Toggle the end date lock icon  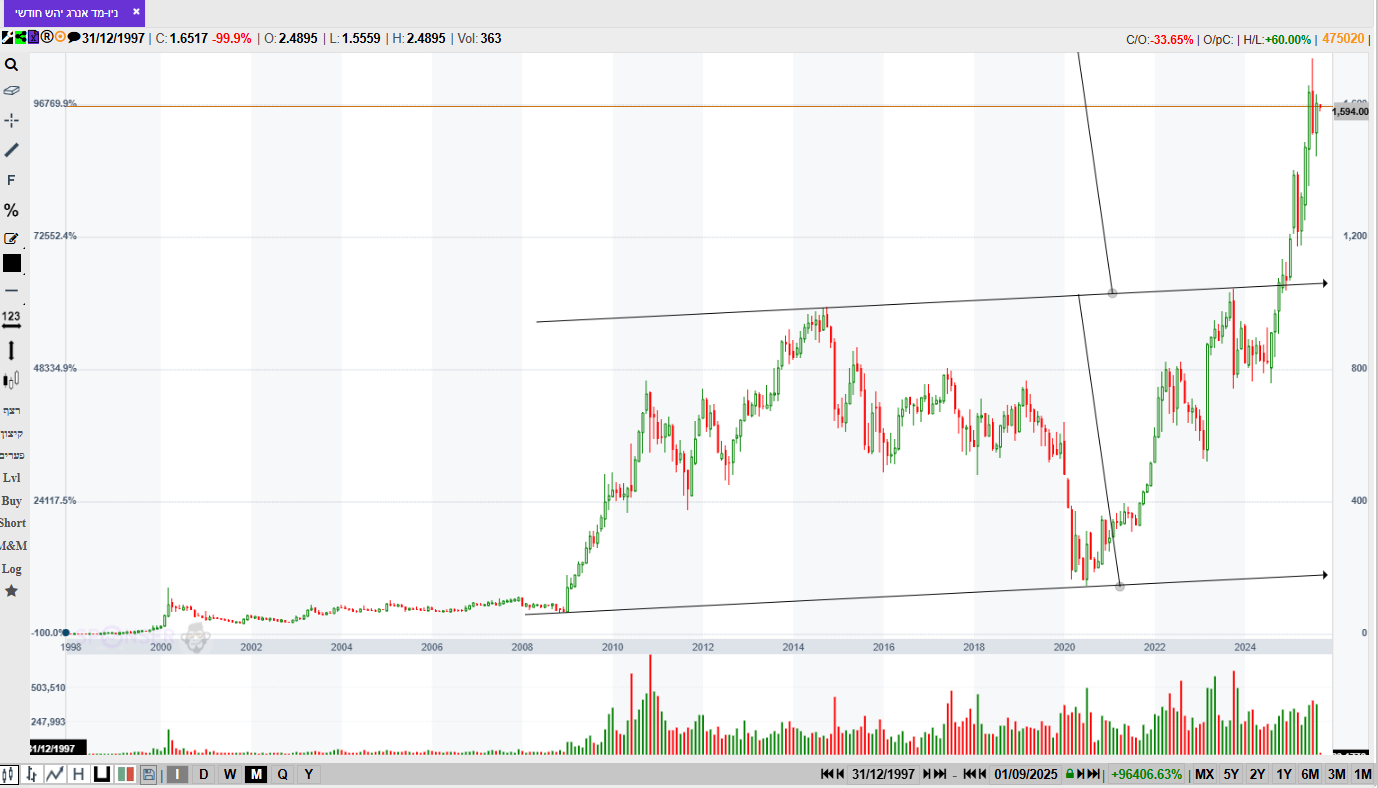pyautogui.click(x=1069, y=774)
